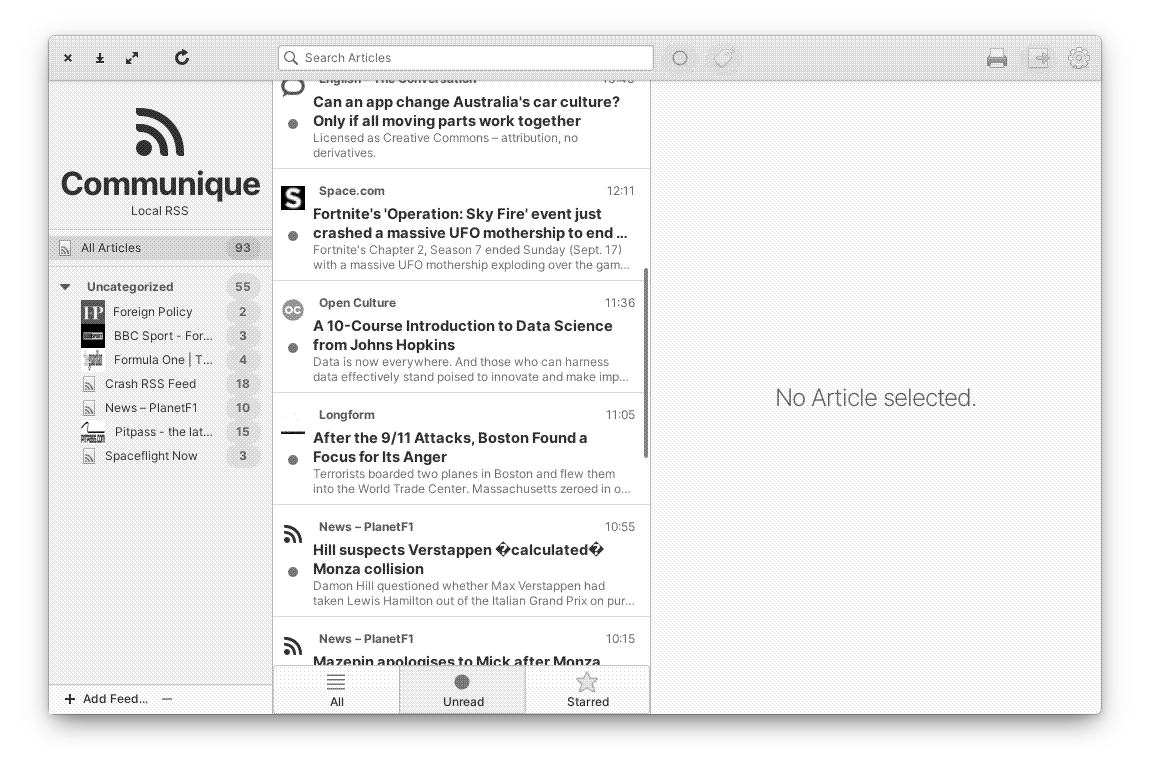
Task: Toggle unread dot on Data Science article
Action: click(x=293, y=348)
